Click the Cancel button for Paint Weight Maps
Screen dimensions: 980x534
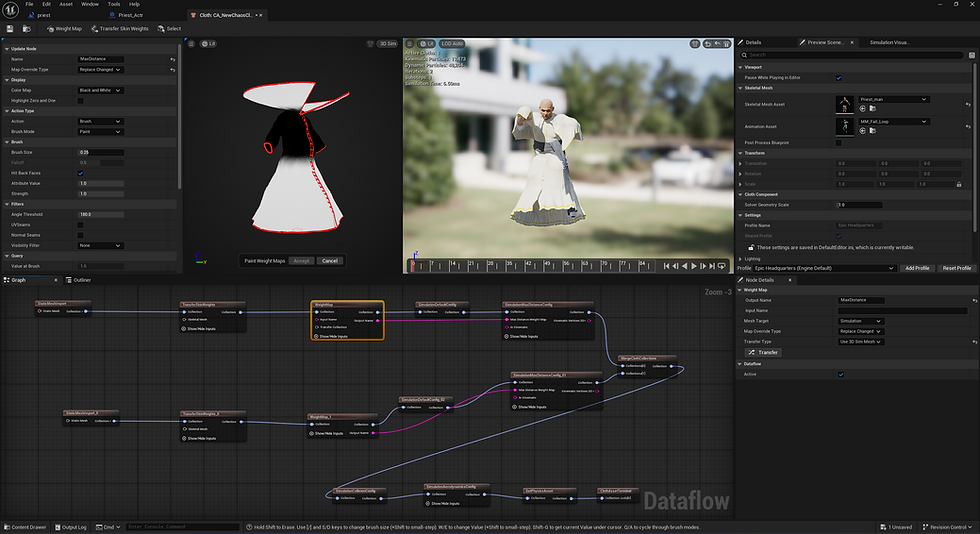330,261
